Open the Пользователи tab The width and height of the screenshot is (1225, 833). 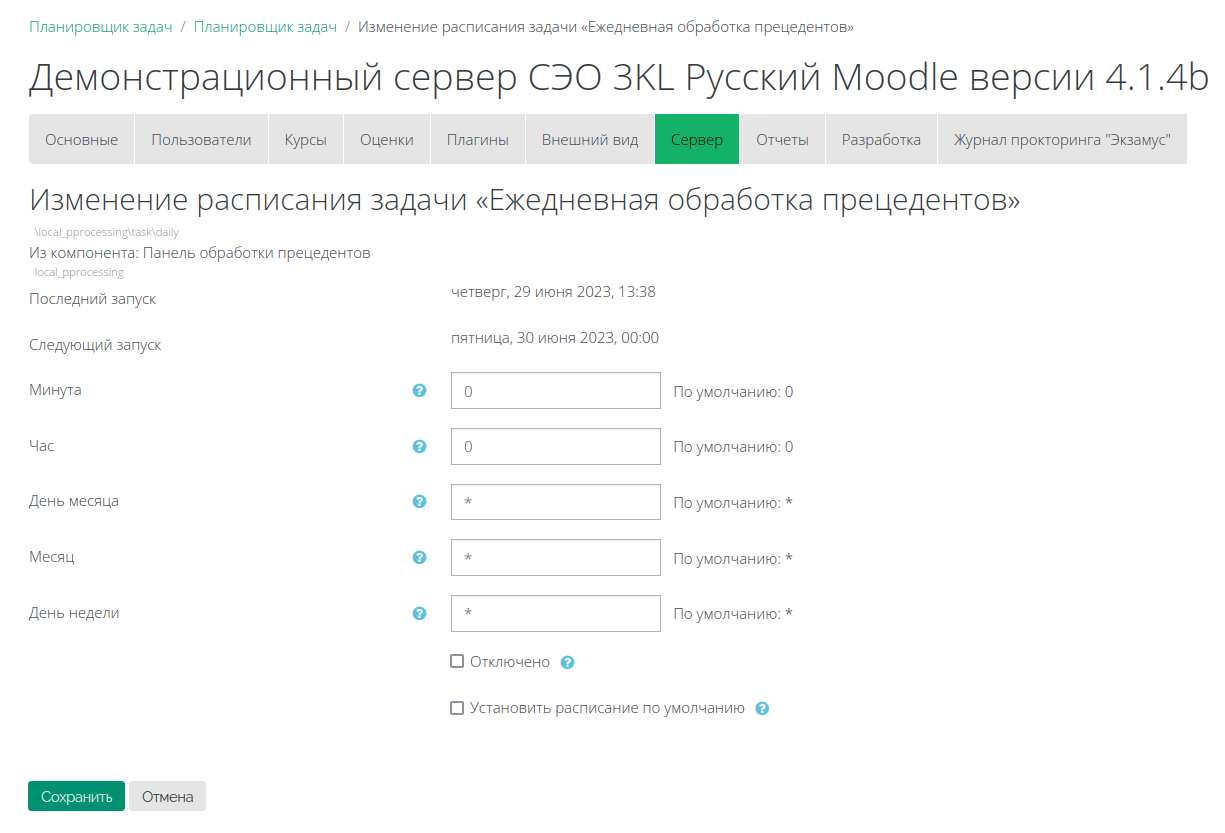coord(202,140)
